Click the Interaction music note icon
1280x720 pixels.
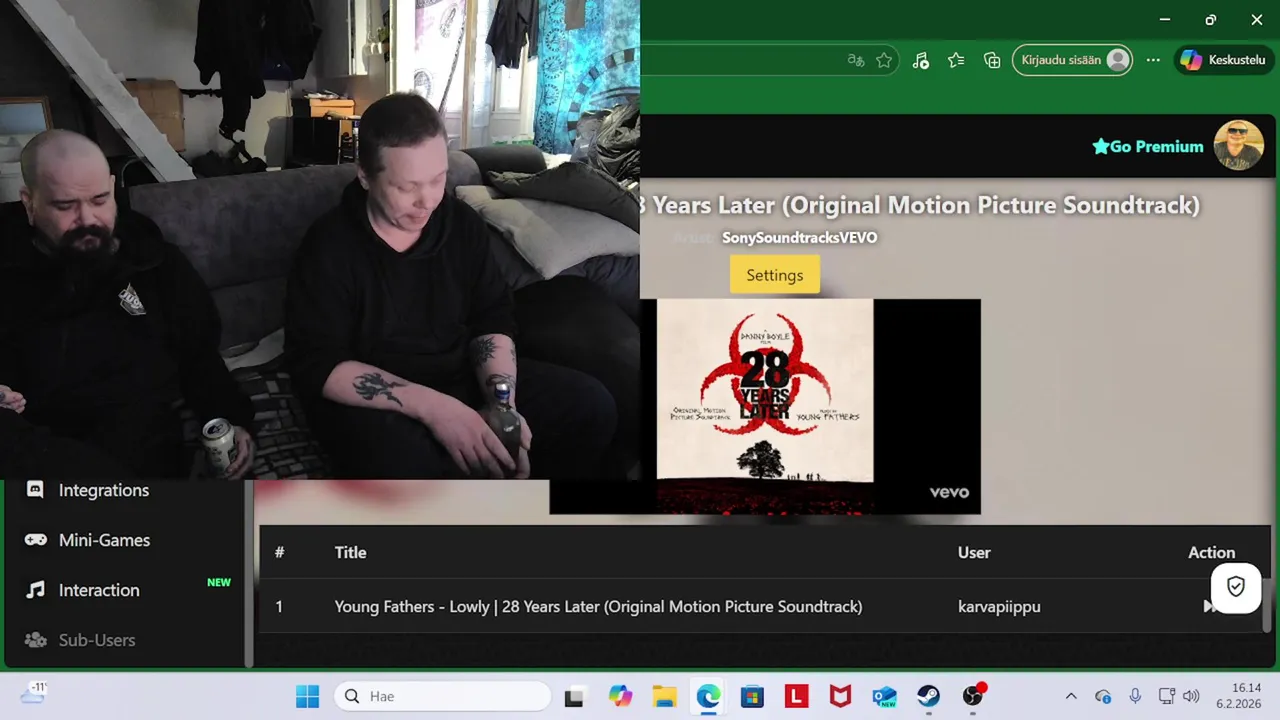pyautogui.click(x=35, y=590)
